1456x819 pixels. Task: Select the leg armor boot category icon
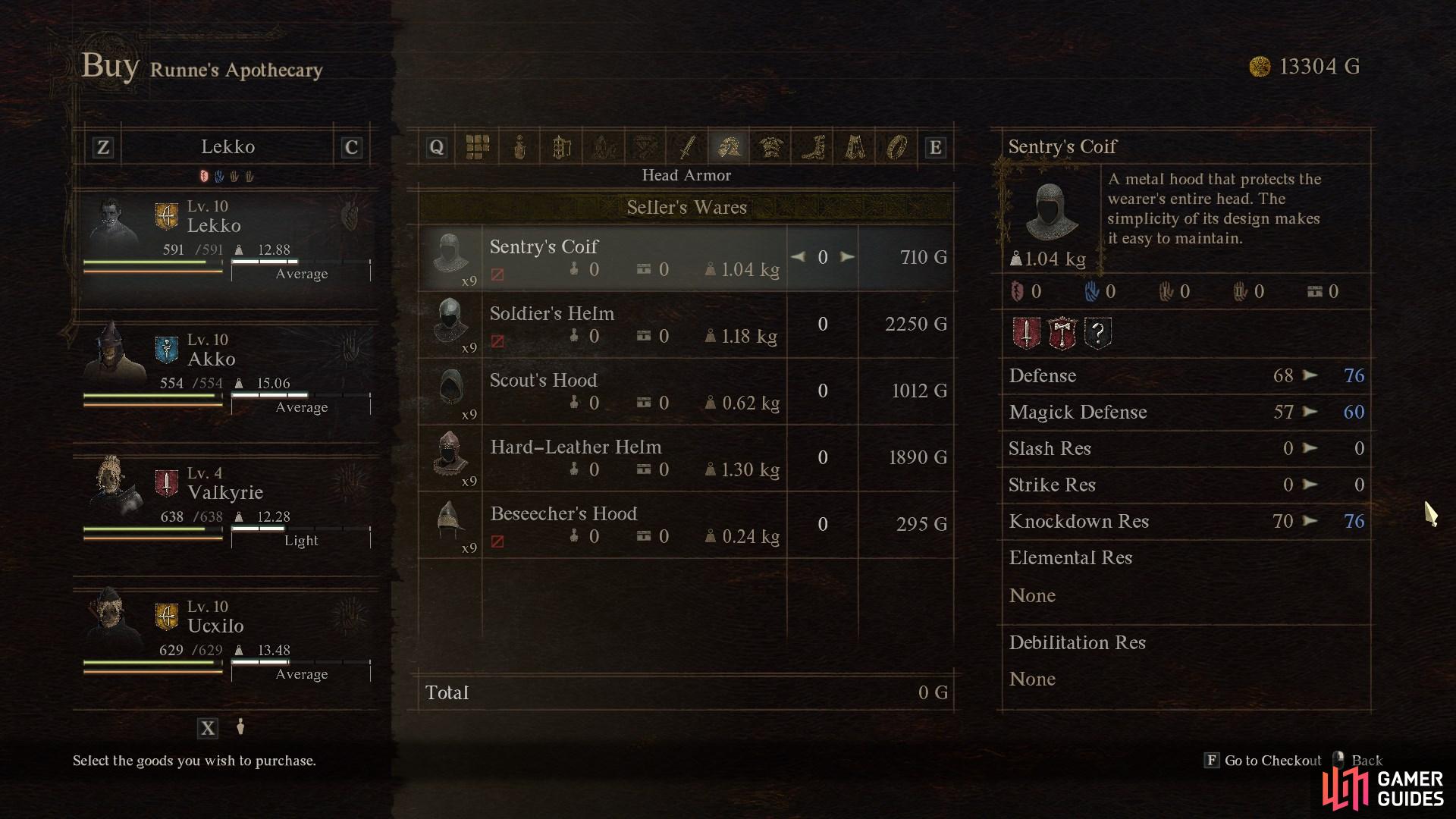pyautogui.click(x=812, y=147)
